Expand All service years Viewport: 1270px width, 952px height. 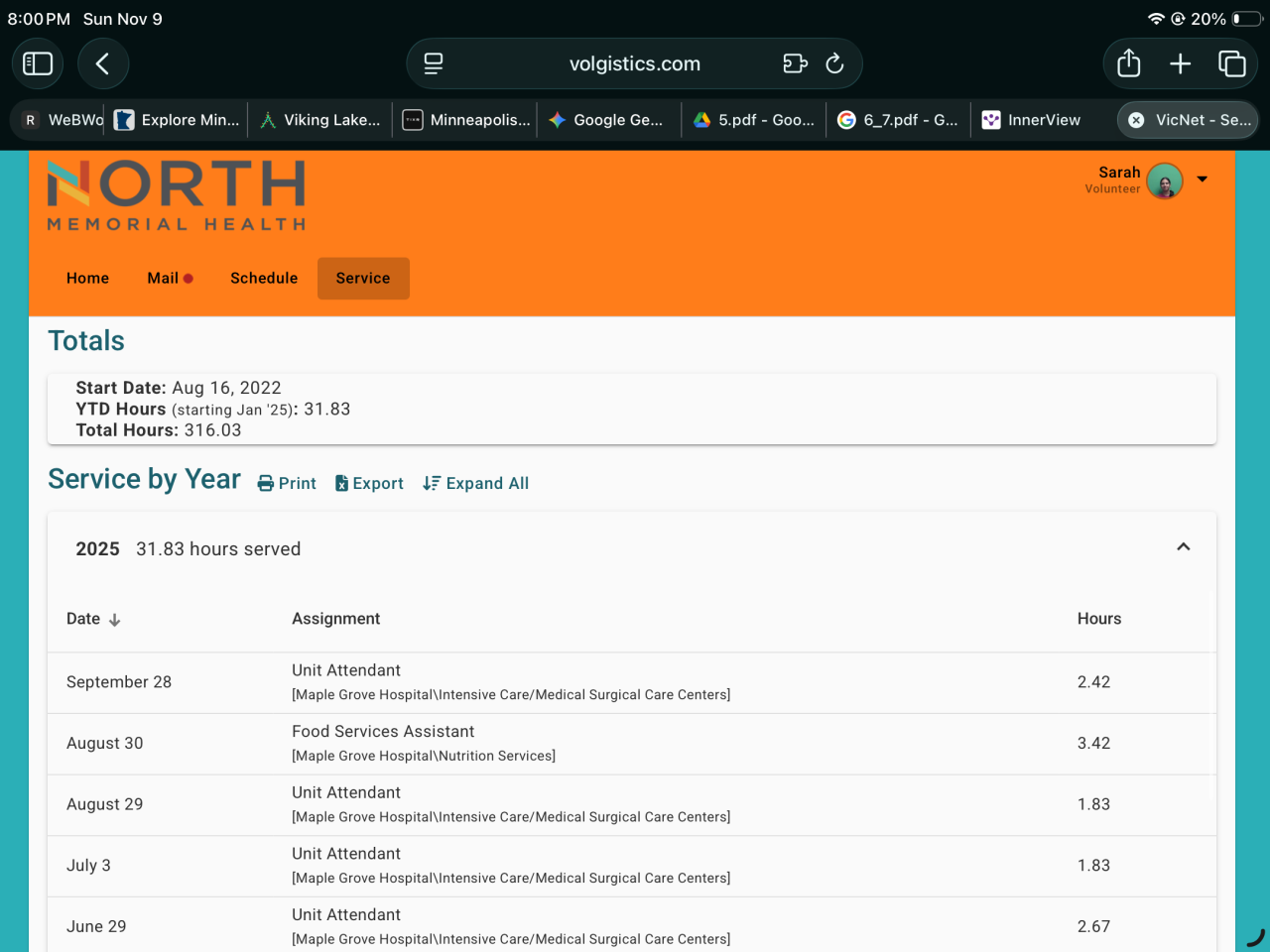click(475, 484)
